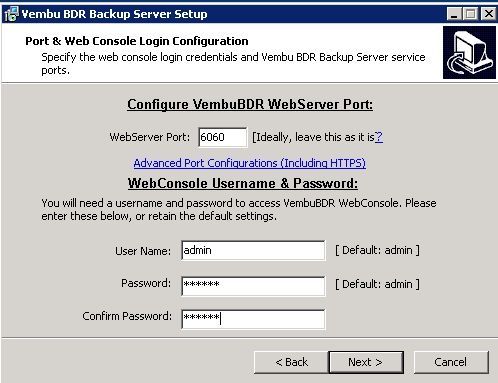Go to the previous step with Back
The height and width of the screenshot is (383, 498).
tap(291, 362)
